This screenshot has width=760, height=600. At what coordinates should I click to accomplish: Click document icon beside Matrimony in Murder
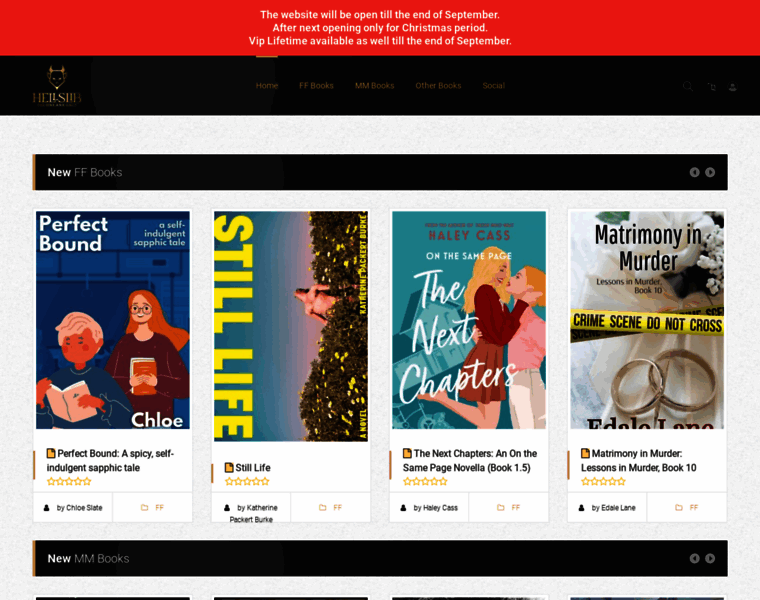pyautogui.click(x=586, y=453)
